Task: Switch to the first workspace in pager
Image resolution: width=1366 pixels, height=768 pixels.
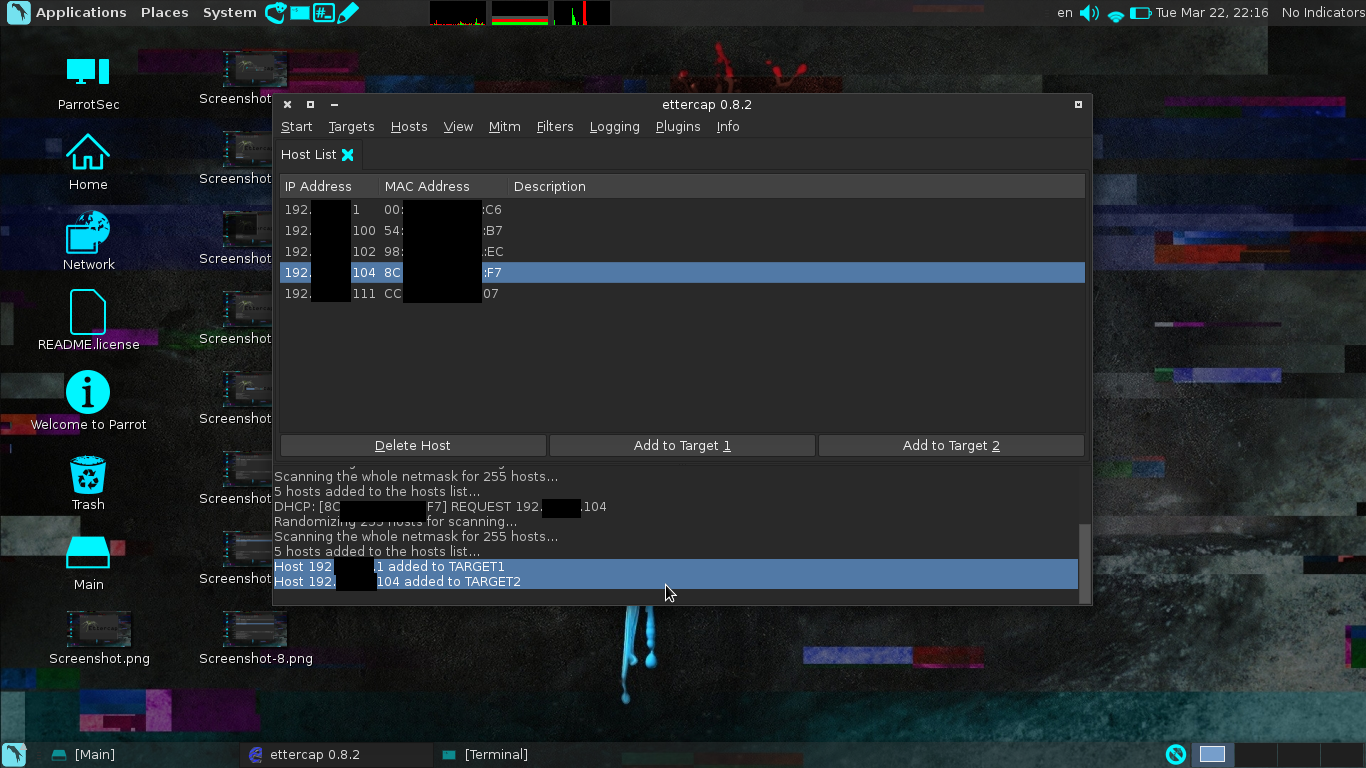Action: point(1212,755)
